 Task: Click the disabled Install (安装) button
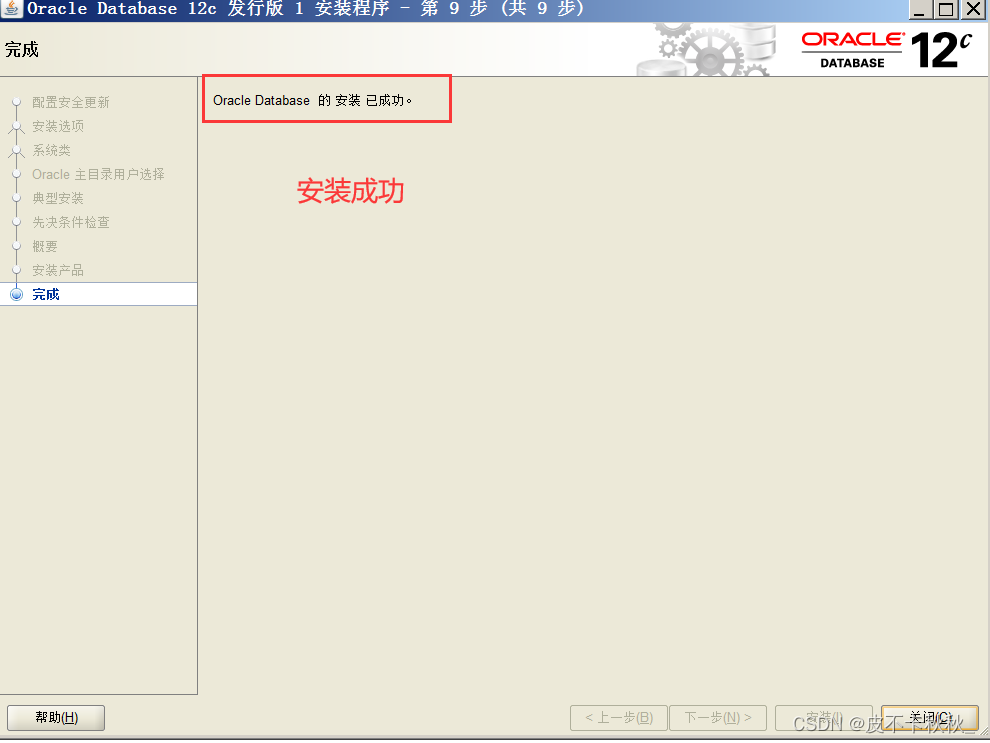coord(823,718)
